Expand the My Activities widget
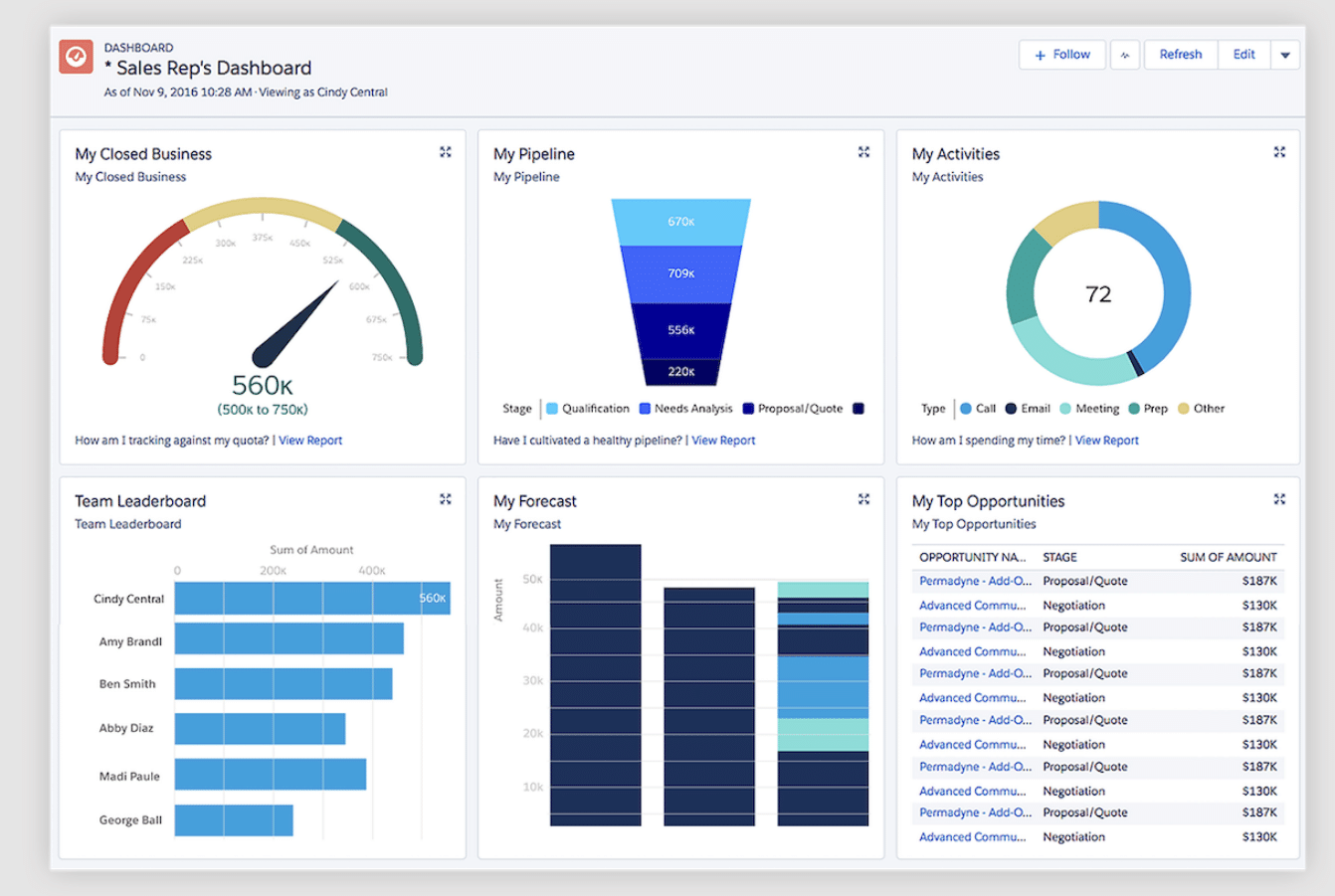Screen dimensions: 1335x896 click(x=1278, y=151)
